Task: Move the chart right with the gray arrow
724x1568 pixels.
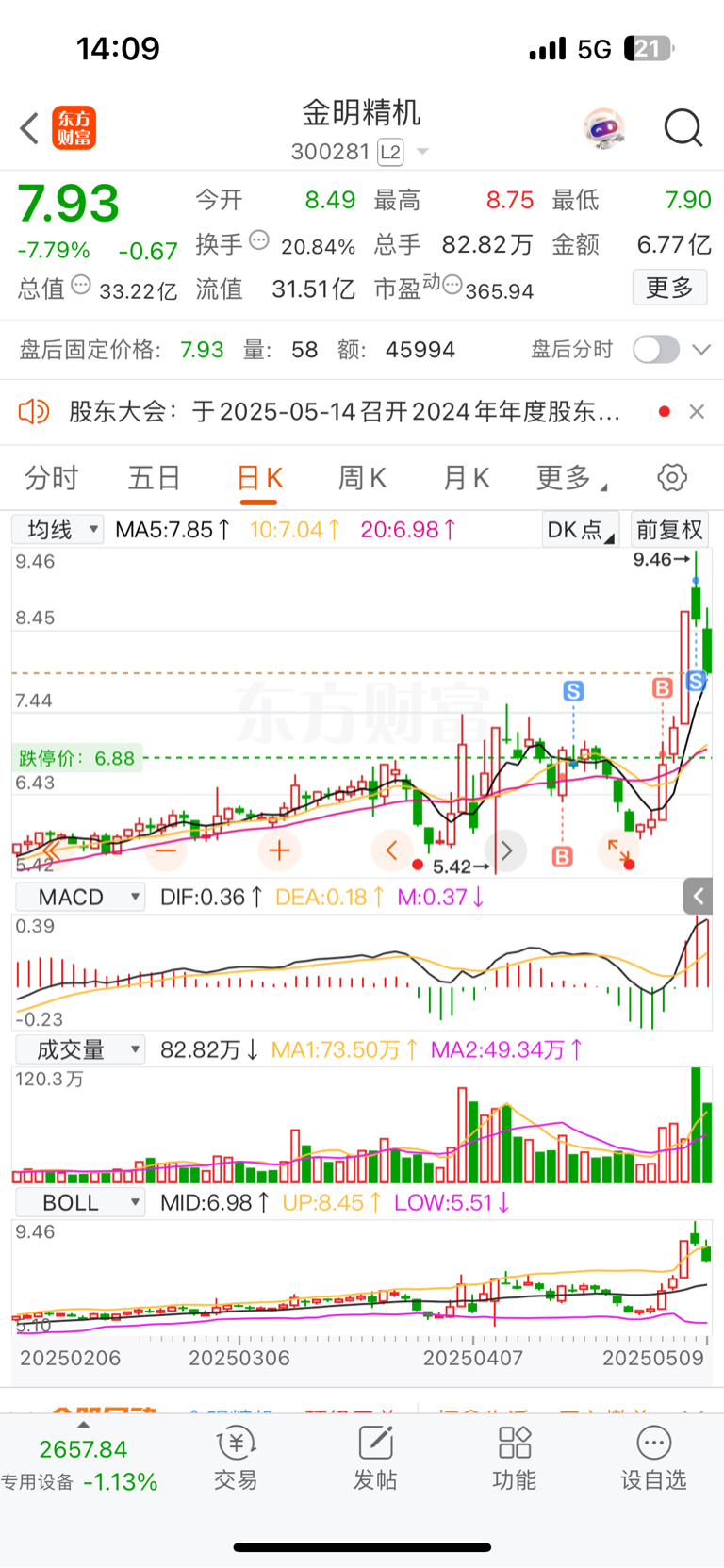Action: 505,850
